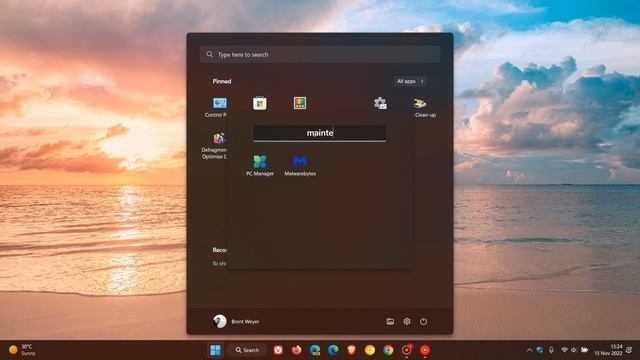Open File Explorer from Start menu footer
Viewport: 640px width, 360px height.
[x=390, y=322]
